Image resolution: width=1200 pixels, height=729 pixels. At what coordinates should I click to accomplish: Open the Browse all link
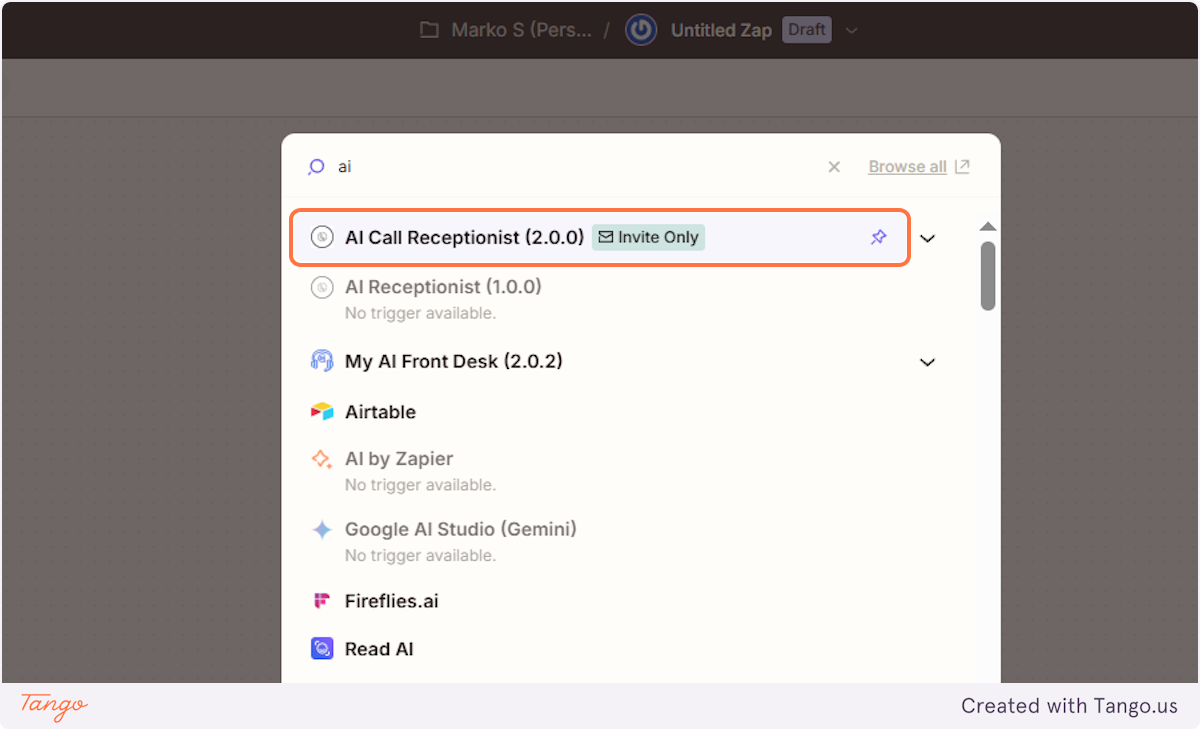coord(907,167)
